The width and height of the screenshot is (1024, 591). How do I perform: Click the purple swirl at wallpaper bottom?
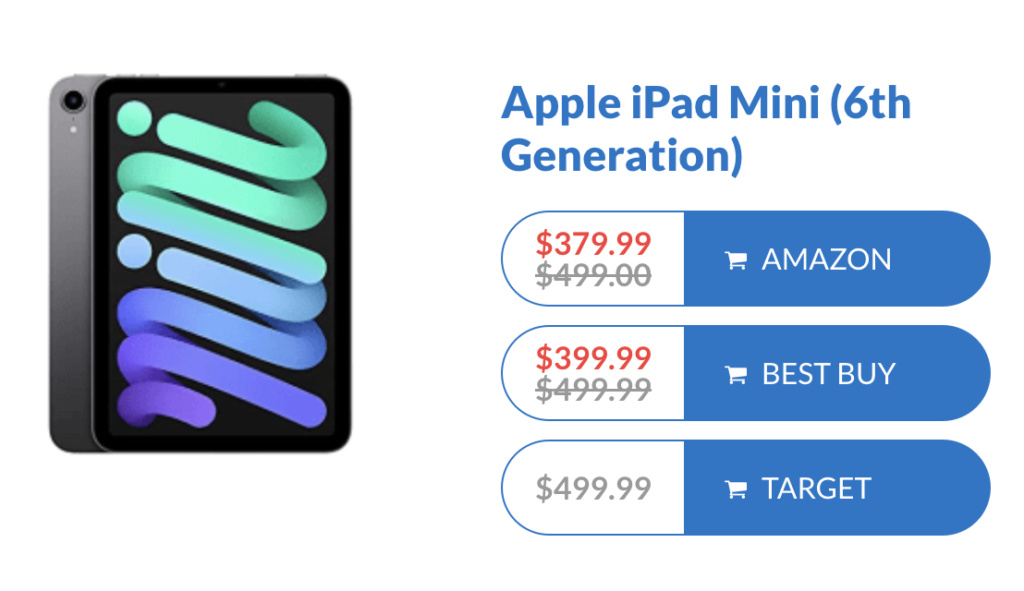pyautogui.click(x=166, y=405)
